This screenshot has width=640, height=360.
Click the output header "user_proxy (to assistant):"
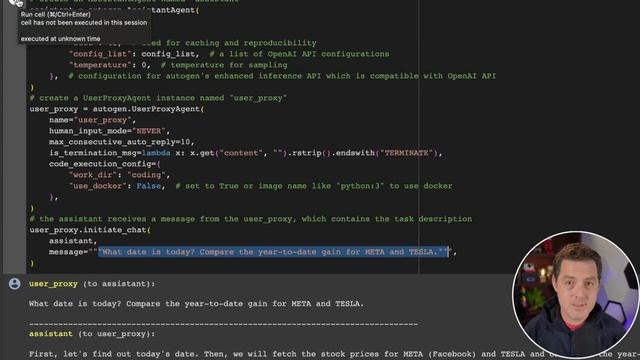(92, 284)
